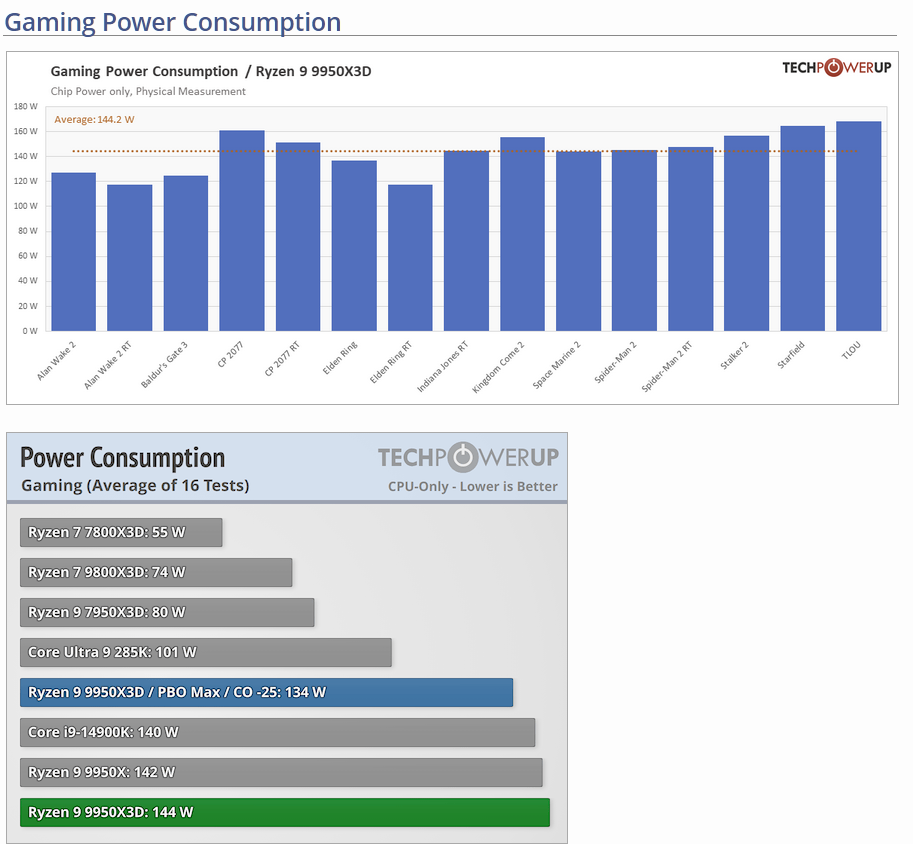This screenshot has width=913, height=844.
Task: Click the Space Marine 2 bar
Action: click(x=578, y=241)
